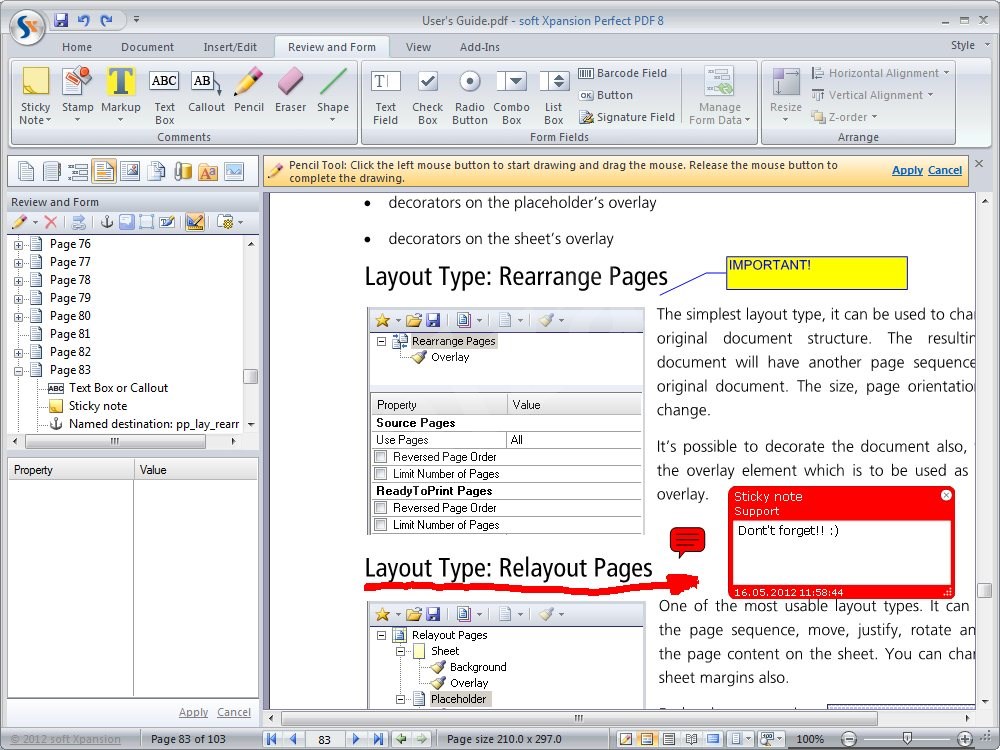Open the Insert/Edit tab

click(230, 47)
